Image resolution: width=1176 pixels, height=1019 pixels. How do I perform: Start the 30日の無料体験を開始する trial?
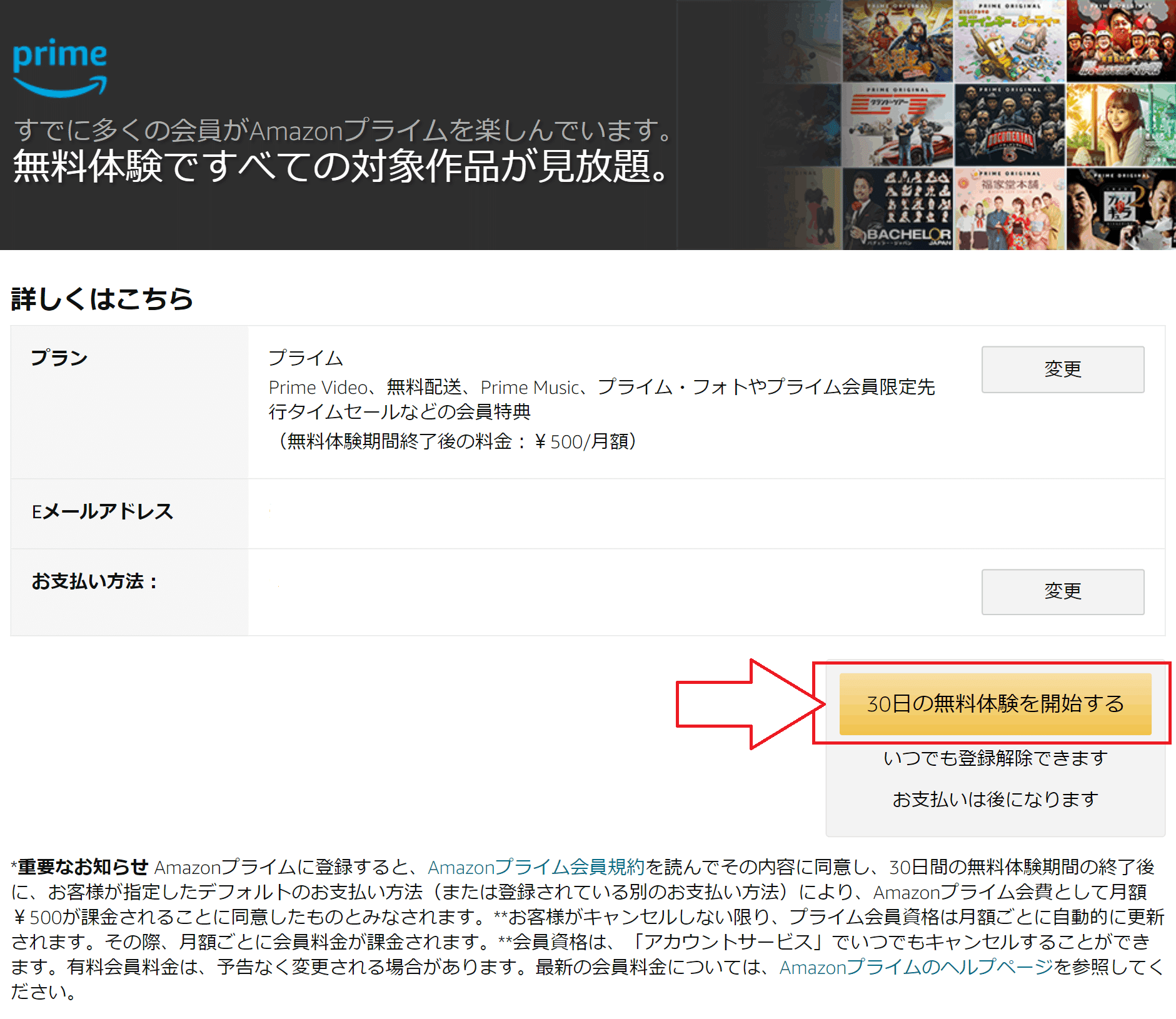tap(995, 704)
